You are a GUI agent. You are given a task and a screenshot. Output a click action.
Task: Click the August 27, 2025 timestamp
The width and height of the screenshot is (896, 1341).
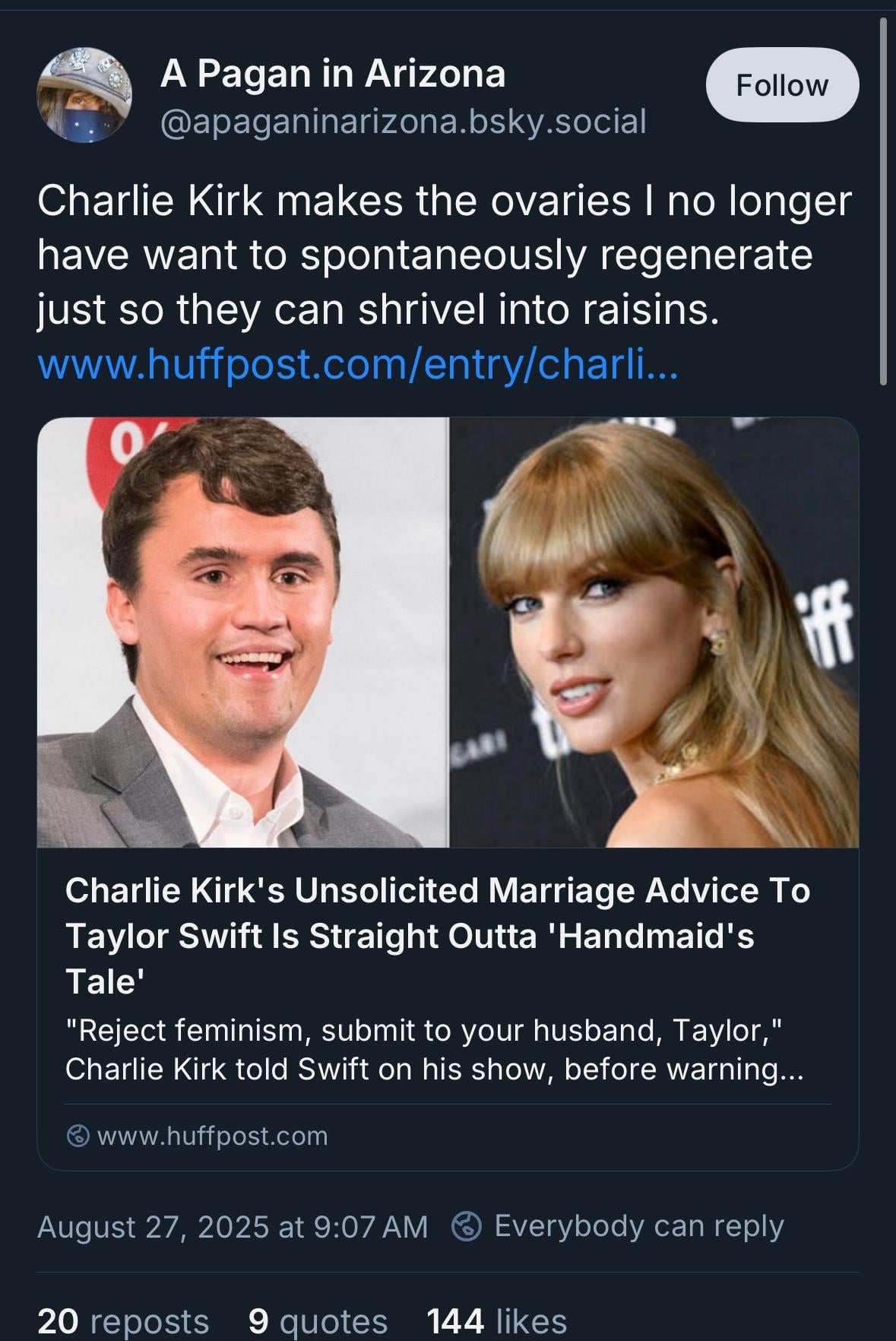(x=233, y=1226)
